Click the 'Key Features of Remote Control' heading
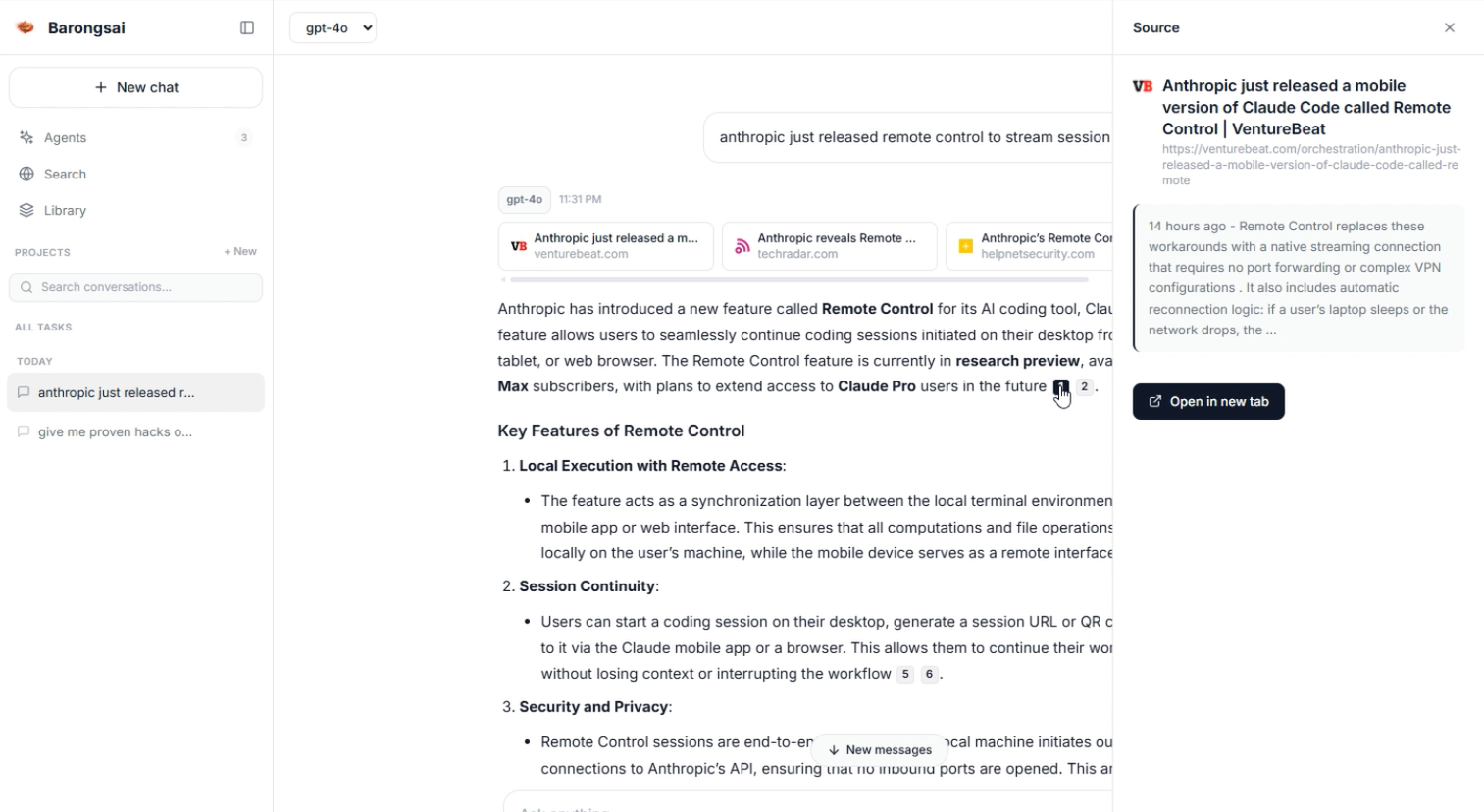 621,431
